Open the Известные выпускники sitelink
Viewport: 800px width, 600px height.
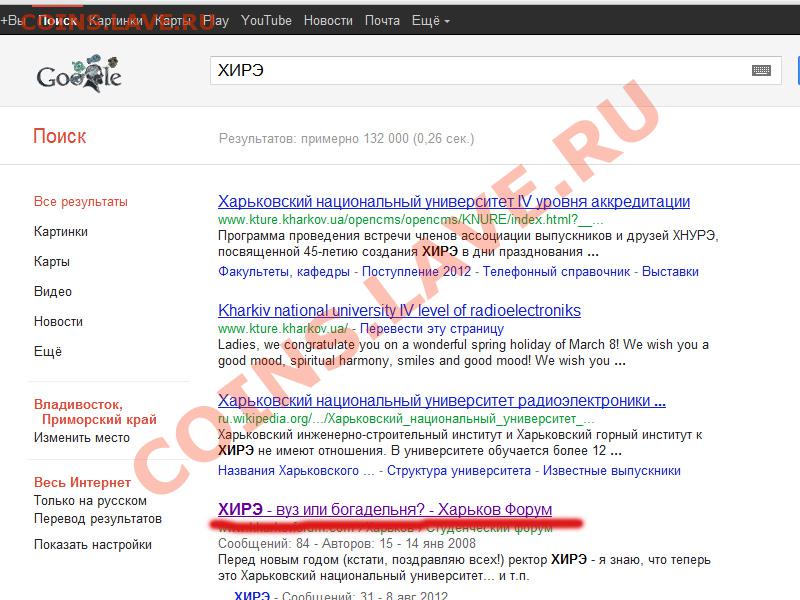(x=612, y=470)
